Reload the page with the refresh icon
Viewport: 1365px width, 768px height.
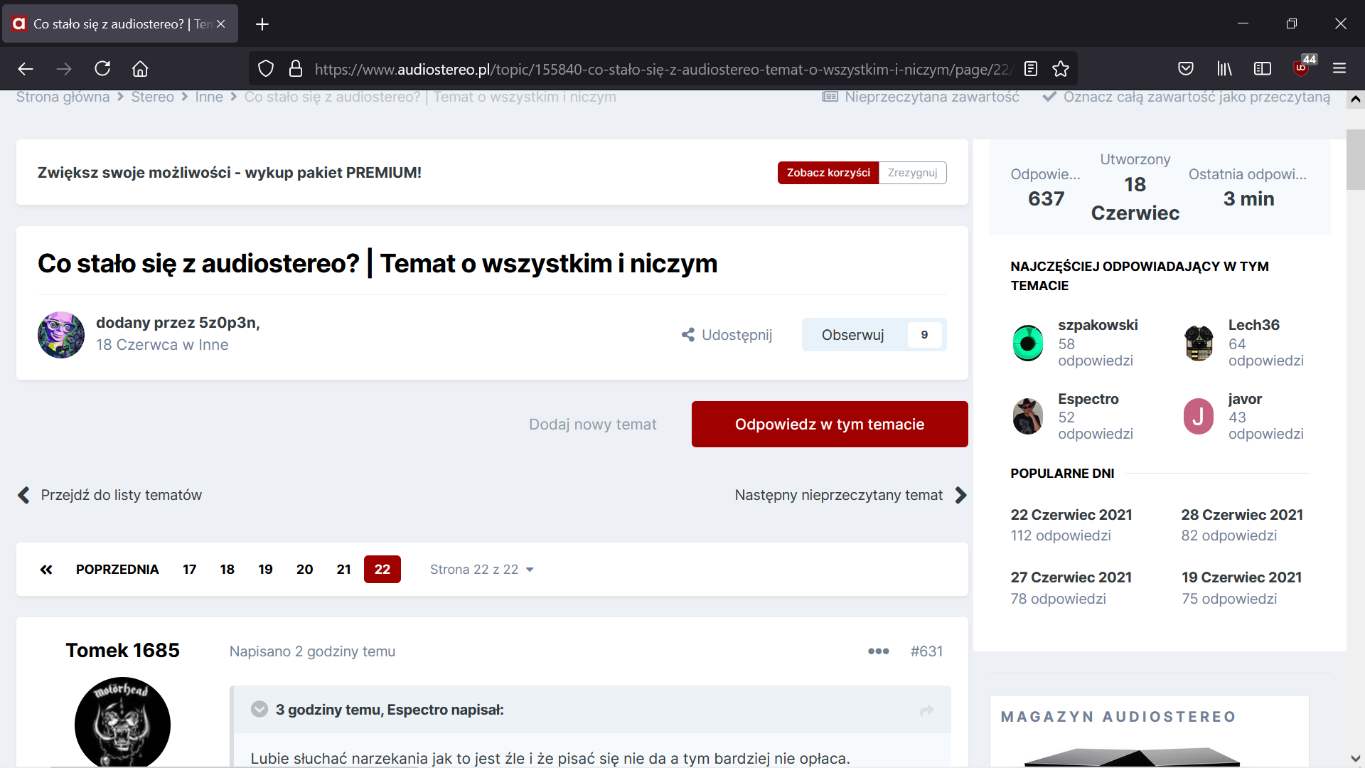click(x=102, y=69)
